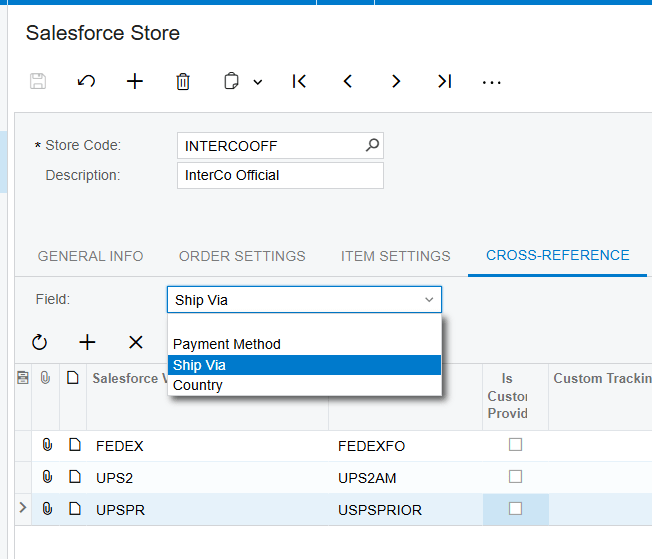652x559 pixels.
Task: Click the attachments paperclip column header
Action: [x=45, y=378]
